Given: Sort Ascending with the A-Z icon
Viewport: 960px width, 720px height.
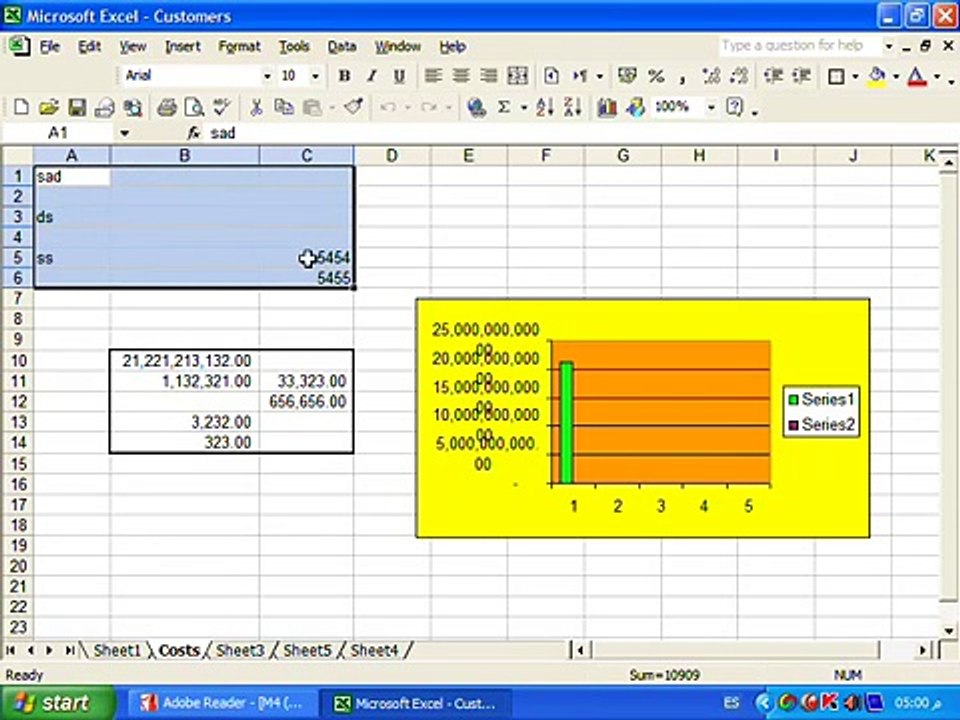Looking at the screenshot, I should (x=545, y=107).
